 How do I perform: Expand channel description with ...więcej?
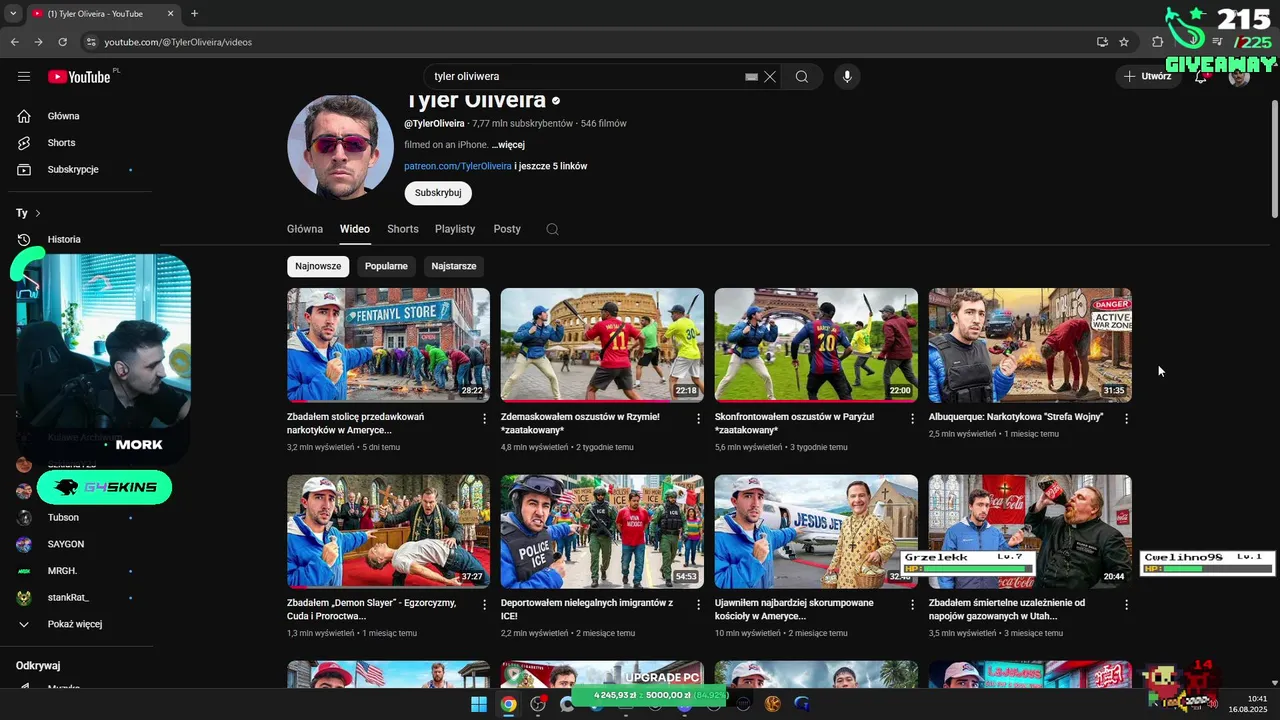click(x=508, y=145)
